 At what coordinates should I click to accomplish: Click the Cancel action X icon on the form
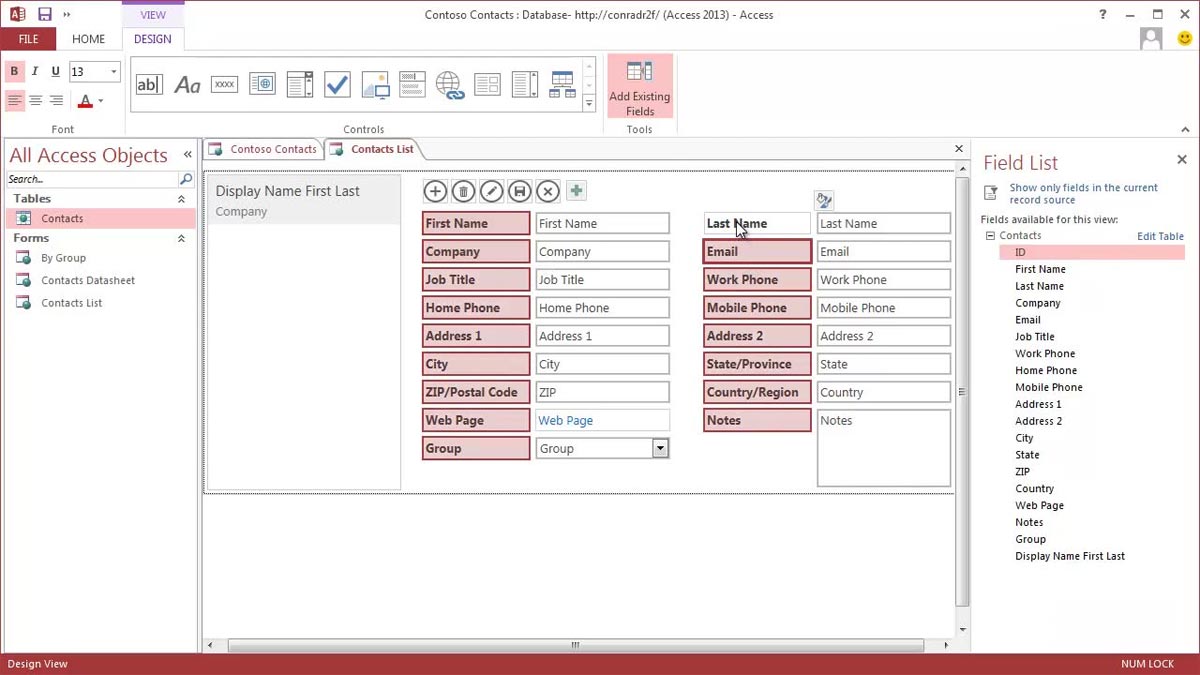pos(547,191)
